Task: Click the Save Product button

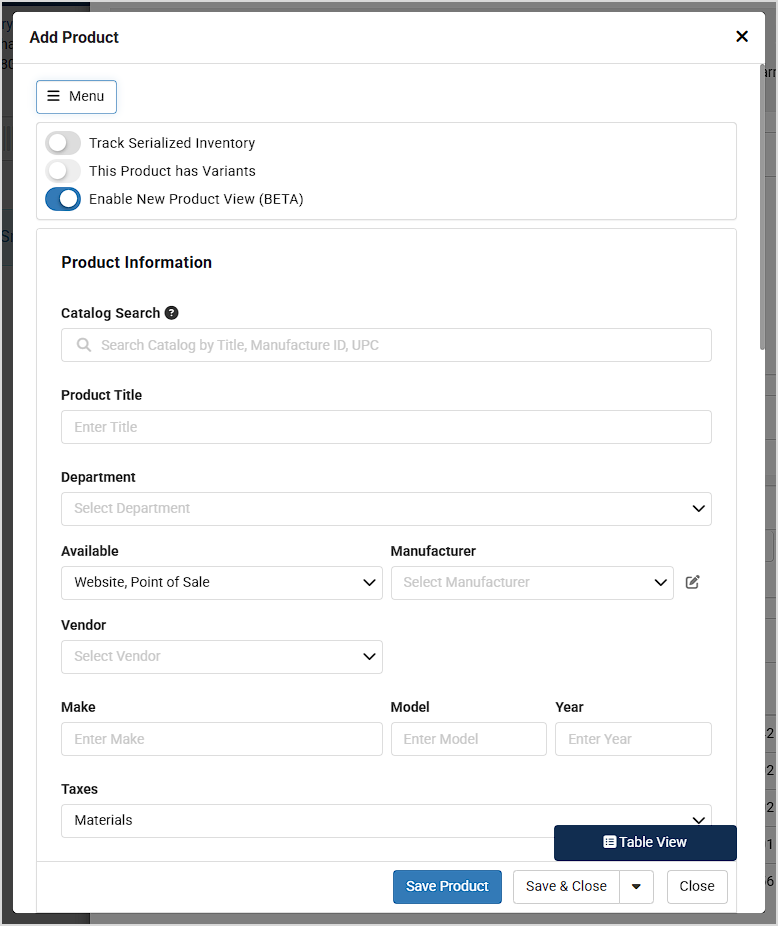Action: [447, 886]
